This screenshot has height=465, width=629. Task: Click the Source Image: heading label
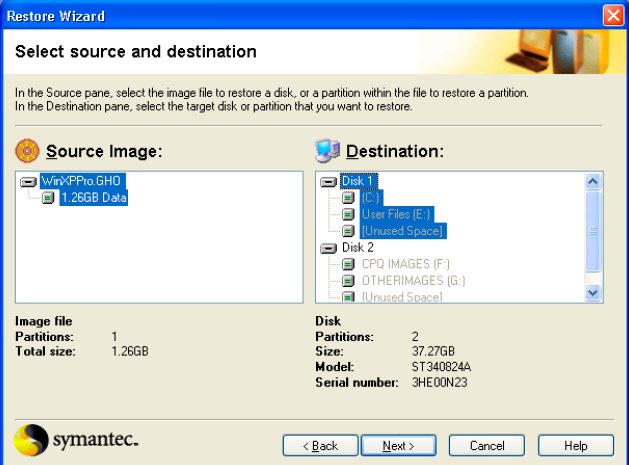click(x=104, y=151)
